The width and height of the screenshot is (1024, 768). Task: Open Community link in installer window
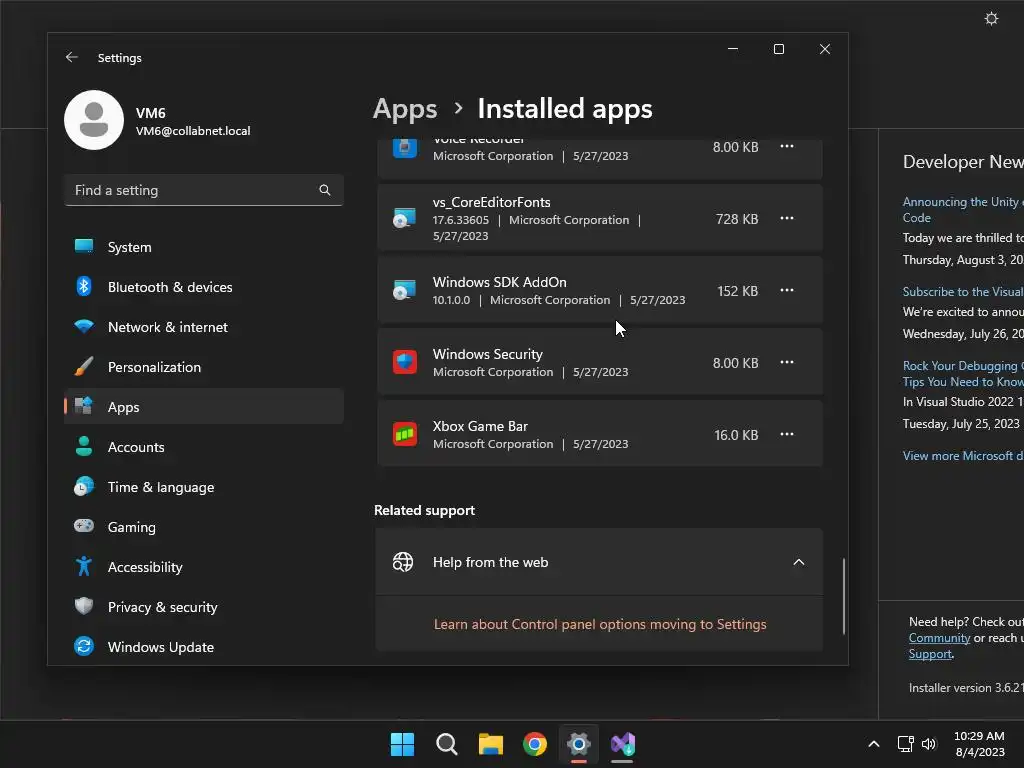point(939,638)
